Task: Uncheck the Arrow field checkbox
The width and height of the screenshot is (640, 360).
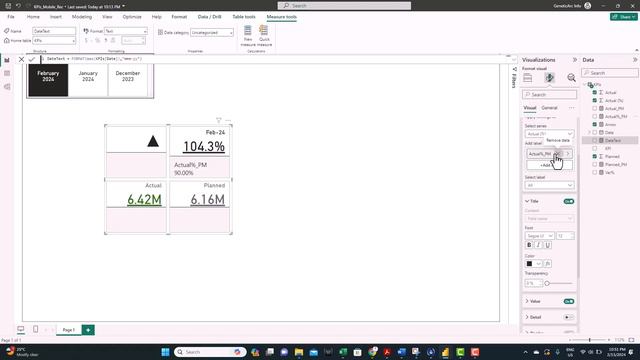Action: click(x=594, y=124)
